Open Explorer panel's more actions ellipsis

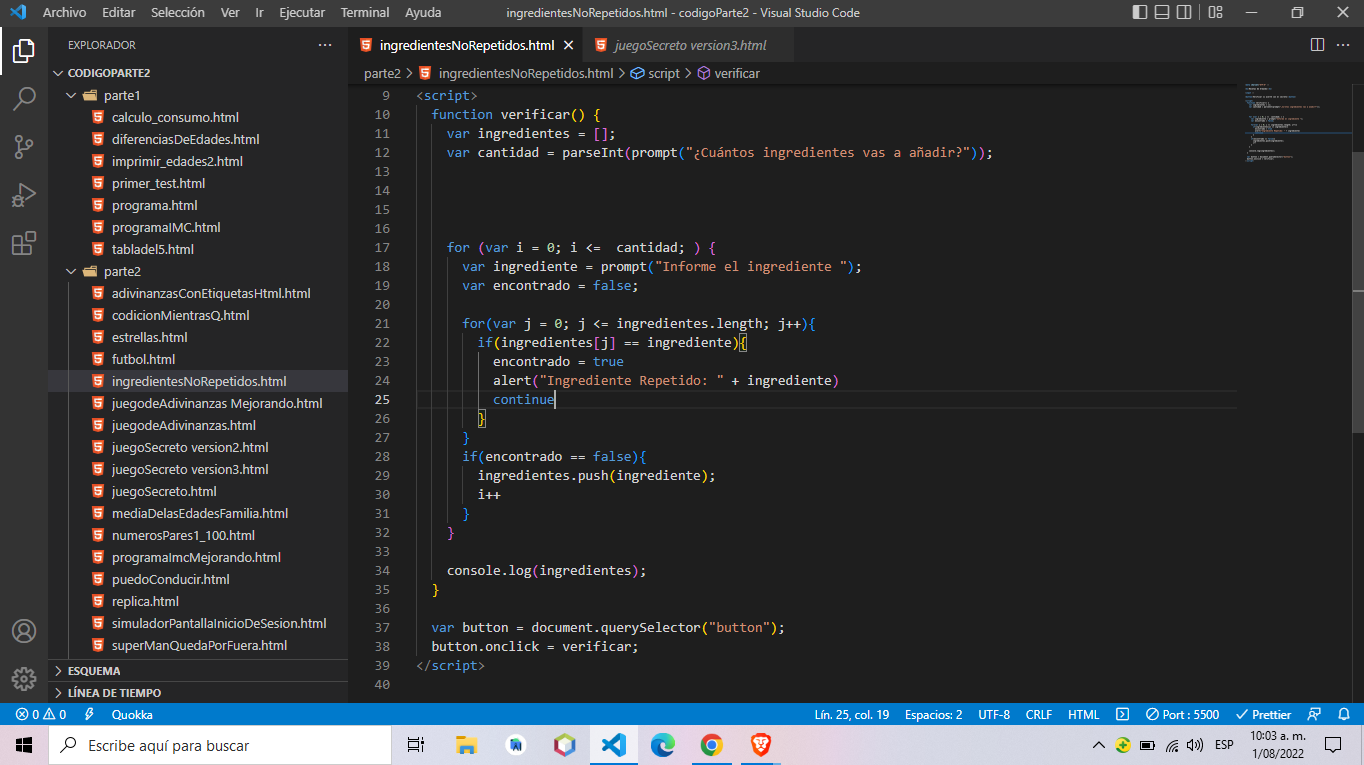point(325,45)
